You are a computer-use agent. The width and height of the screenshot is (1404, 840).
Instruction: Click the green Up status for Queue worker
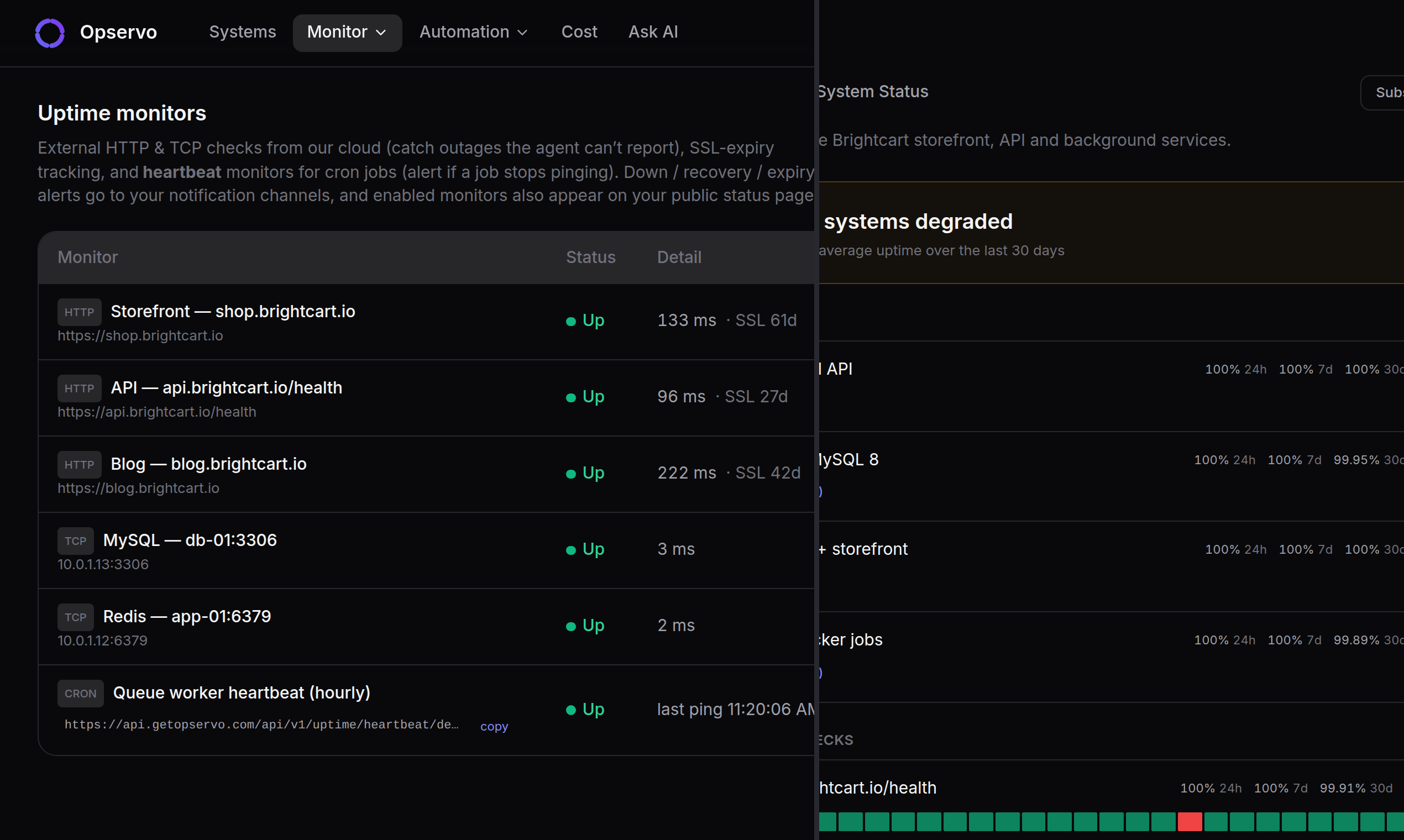[x=585, y=709]
